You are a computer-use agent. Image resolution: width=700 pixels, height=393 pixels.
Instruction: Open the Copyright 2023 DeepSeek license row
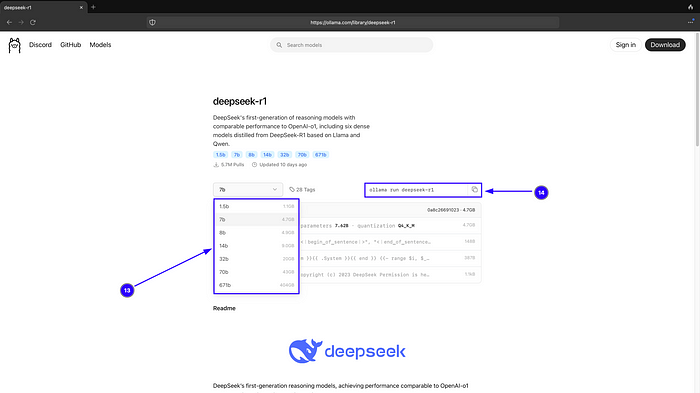click(x=391, y=275)
